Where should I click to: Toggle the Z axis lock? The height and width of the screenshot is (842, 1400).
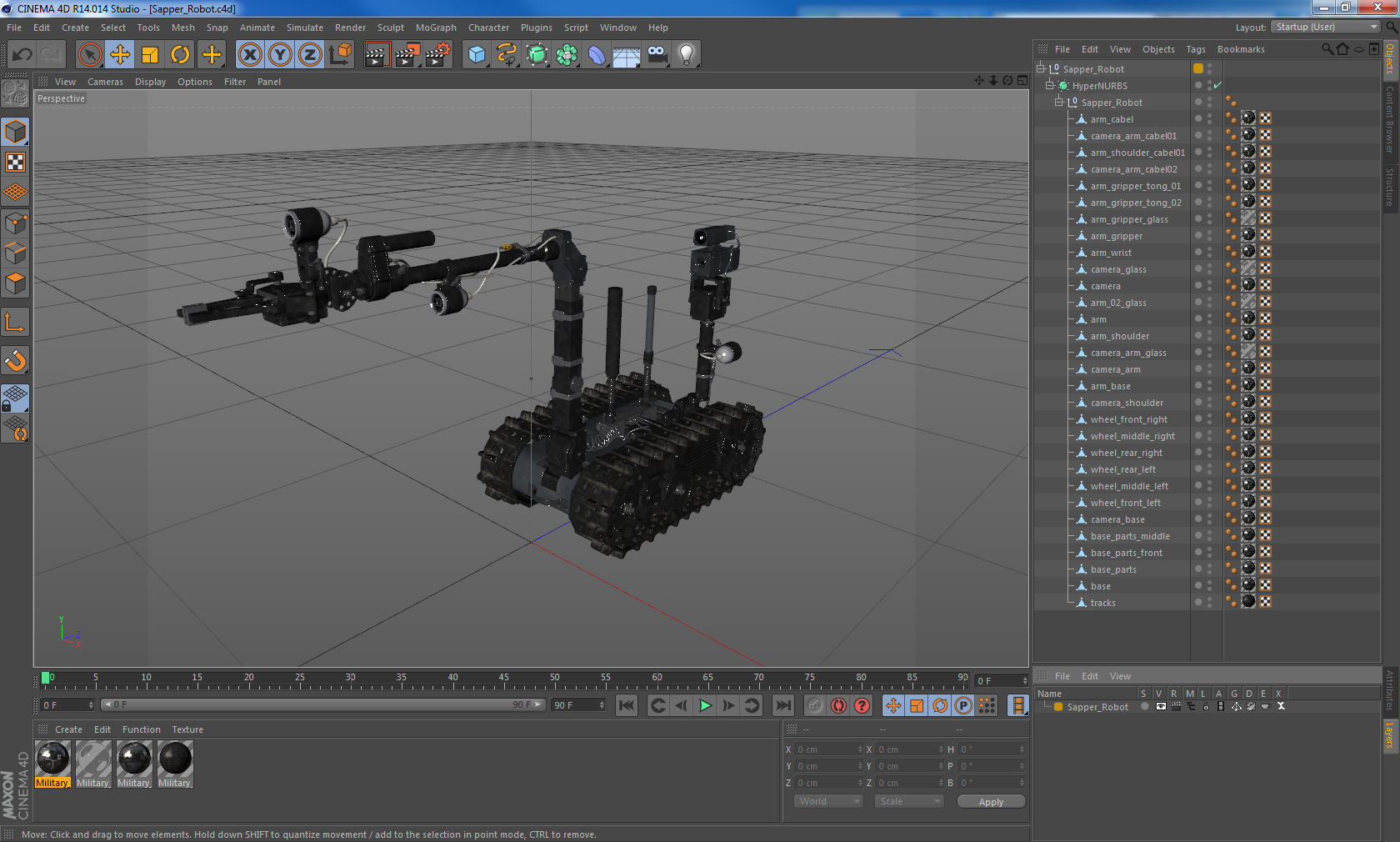[x=310, y=55]
